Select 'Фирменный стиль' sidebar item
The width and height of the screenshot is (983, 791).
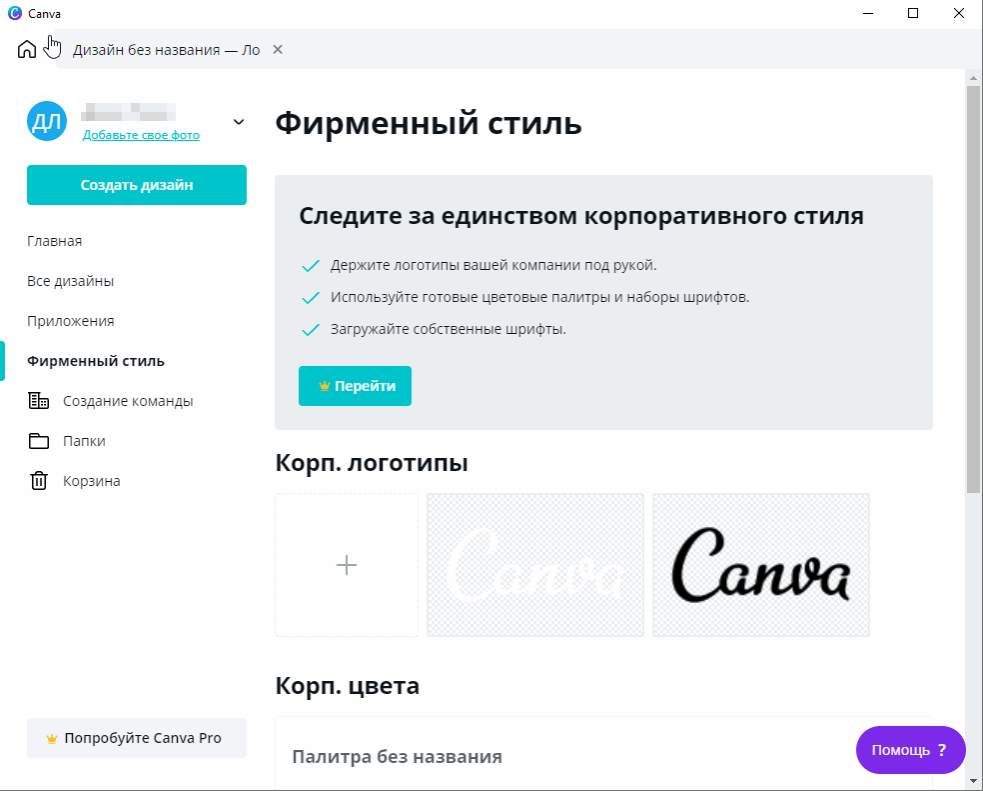[x=96, y=361]
